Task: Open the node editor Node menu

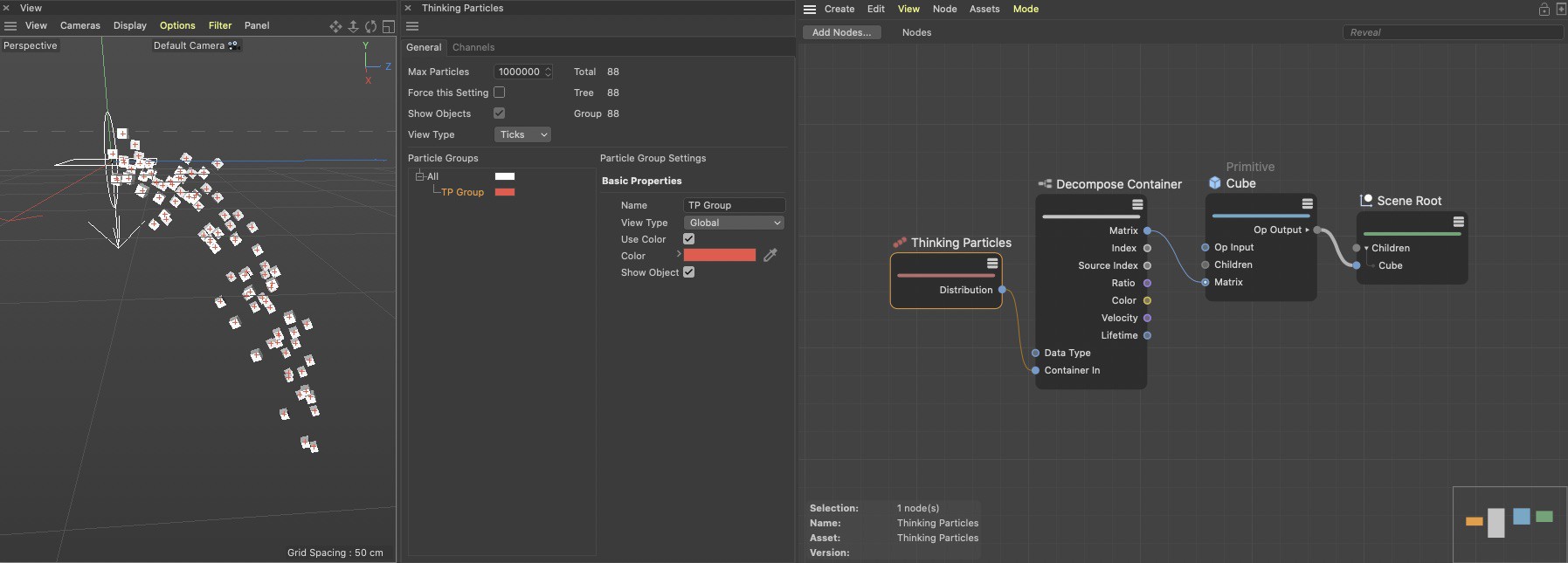Action: point(944,10)
